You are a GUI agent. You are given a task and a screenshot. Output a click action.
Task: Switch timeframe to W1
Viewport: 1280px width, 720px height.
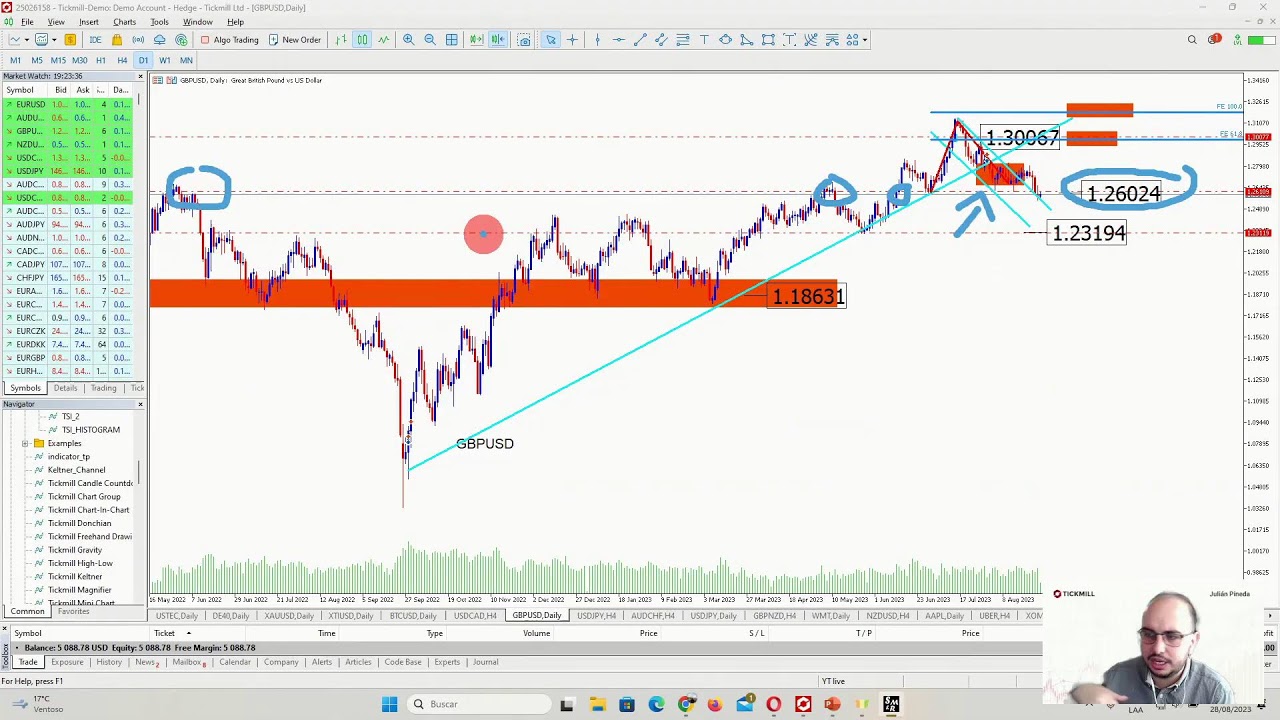(x=165, y=60)
